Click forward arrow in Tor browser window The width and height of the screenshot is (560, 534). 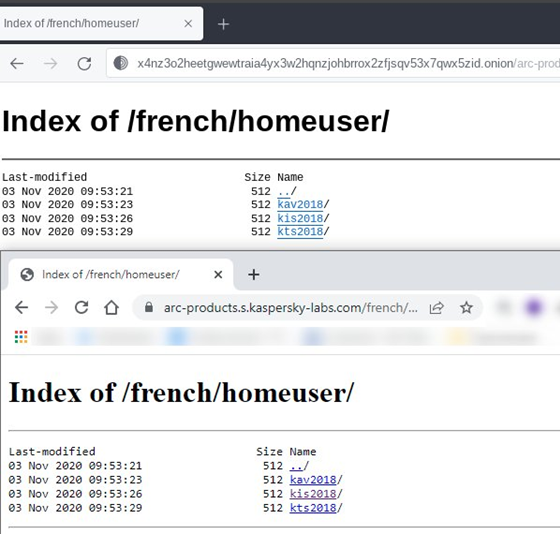50,64
